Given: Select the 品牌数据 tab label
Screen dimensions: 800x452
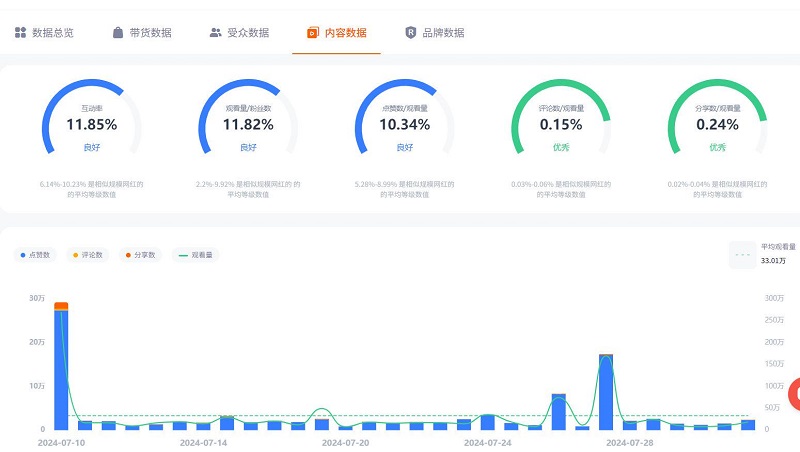Looking at the screenshot, I should [x=442, y=33].
